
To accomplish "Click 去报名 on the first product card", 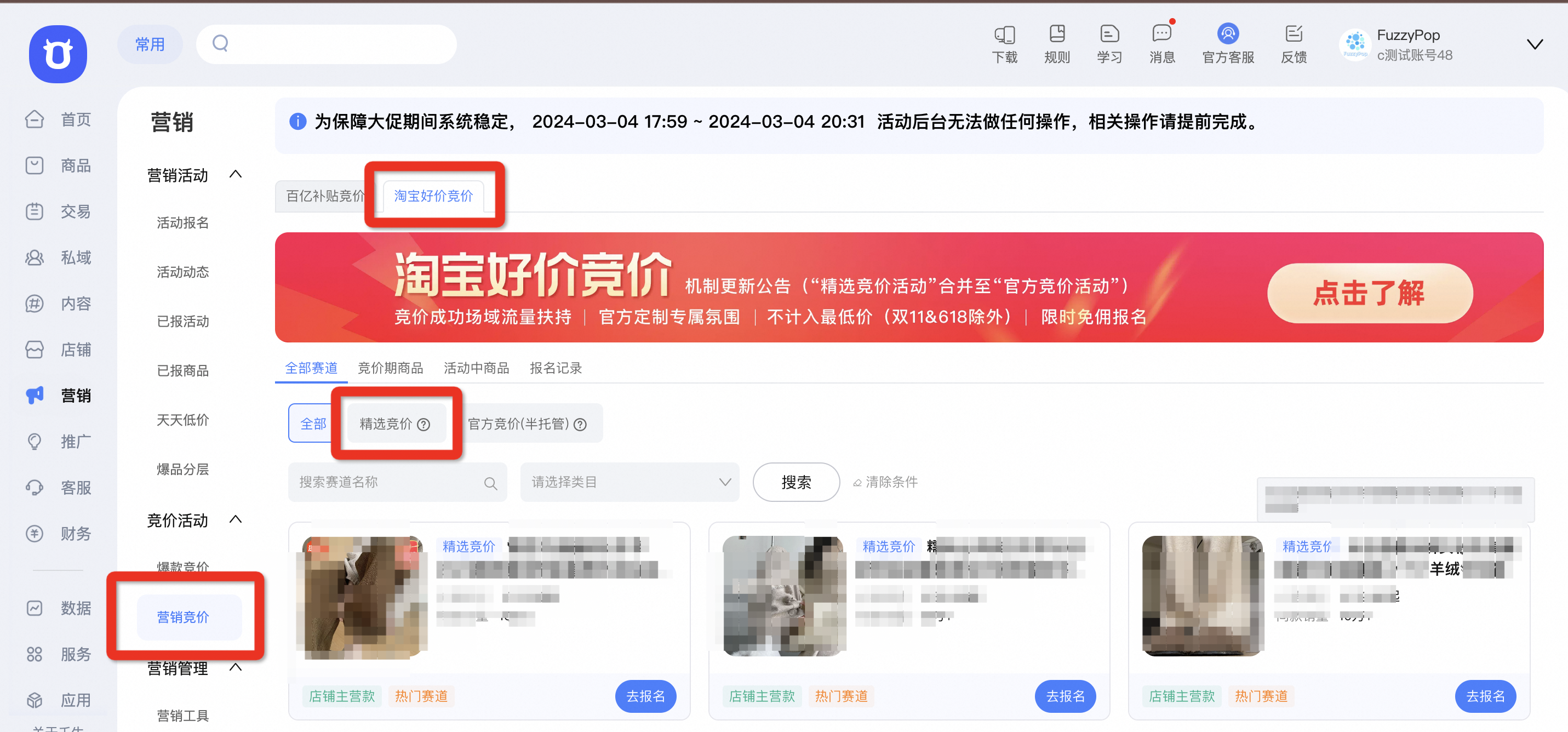I will click(x=645, y=696).
